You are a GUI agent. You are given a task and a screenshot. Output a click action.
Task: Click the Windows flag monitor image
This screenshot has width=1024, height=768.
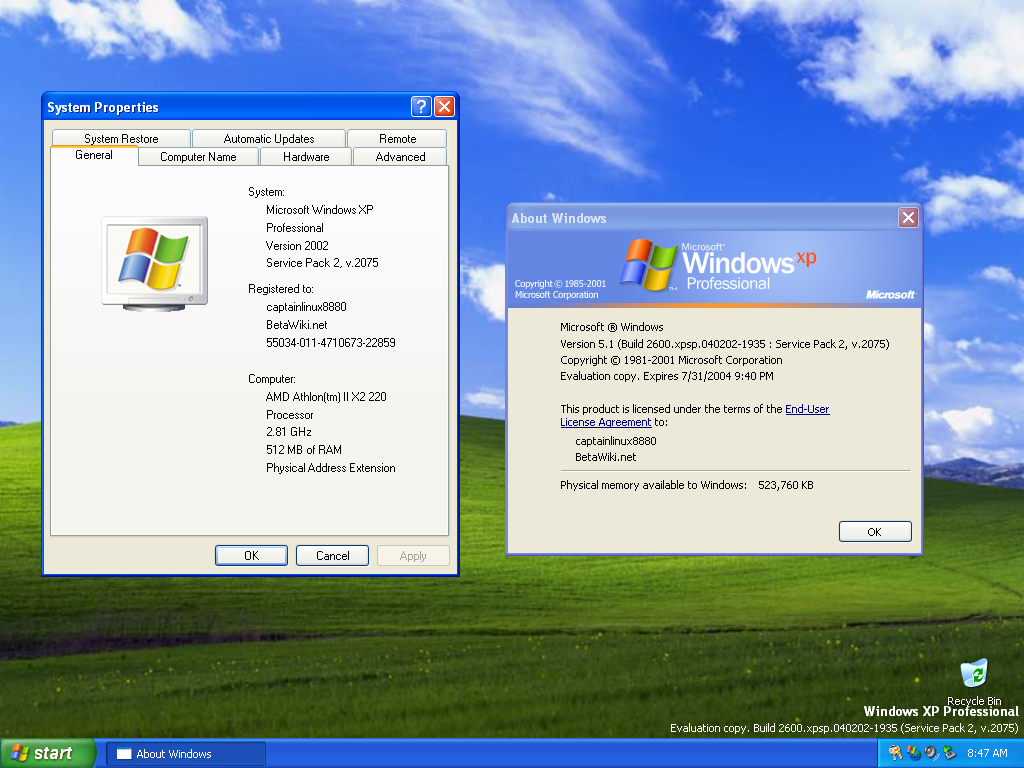coord(155,263)
